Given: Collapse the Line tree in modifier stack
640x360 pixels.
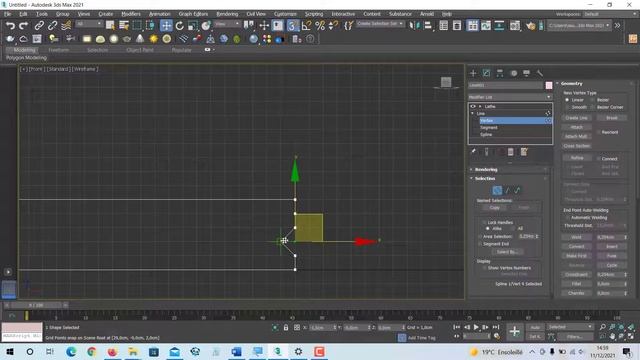Looking at the screenshot, I should (473, 113).
